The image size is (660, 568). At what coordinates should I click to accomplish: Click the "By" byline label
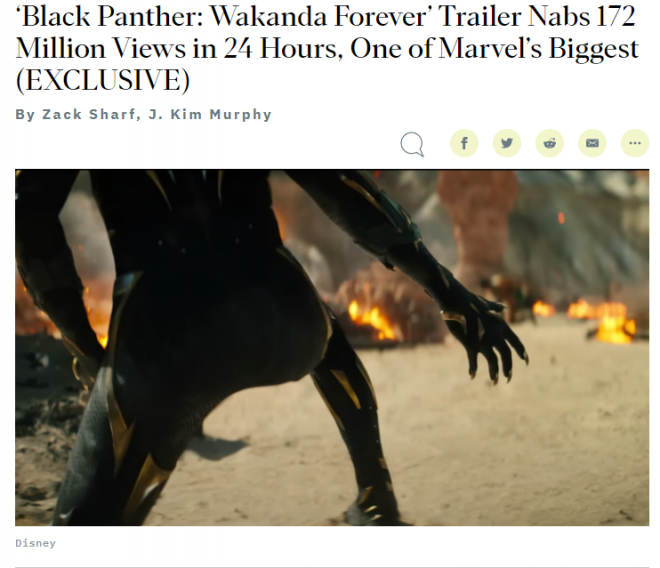tap(25, 115)
